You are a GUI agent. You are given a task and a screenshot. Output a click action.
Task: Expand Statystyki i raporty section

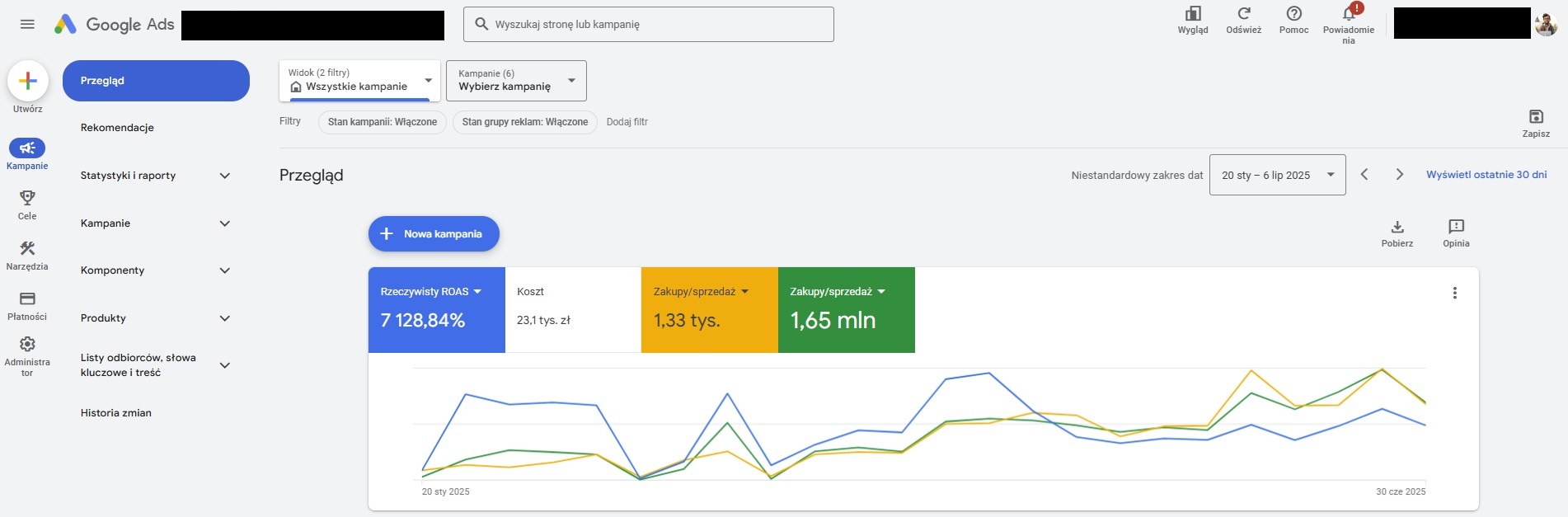[x=156, y=176]
